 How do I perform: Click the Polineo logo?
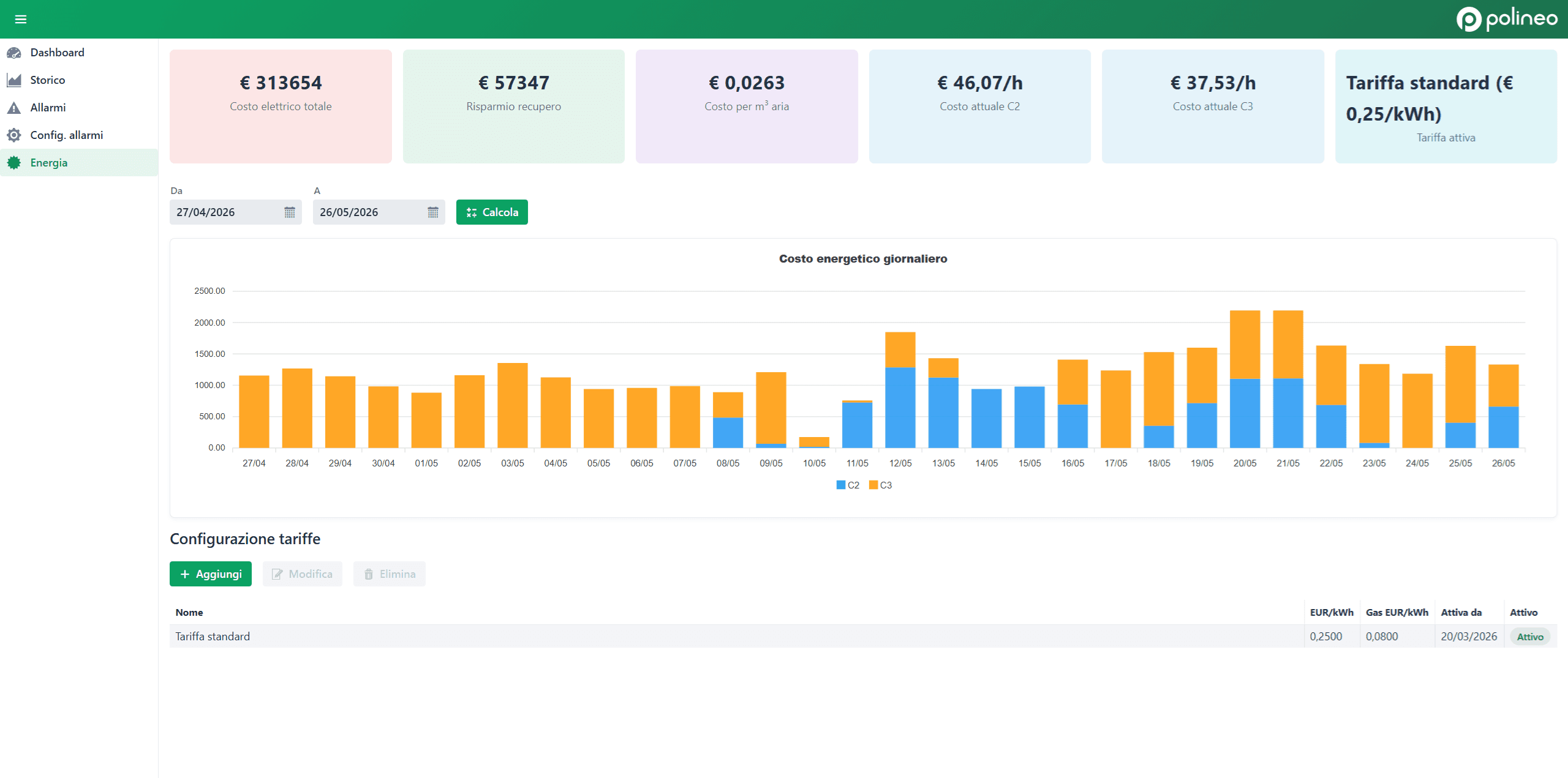click(x=1507, y=19)
